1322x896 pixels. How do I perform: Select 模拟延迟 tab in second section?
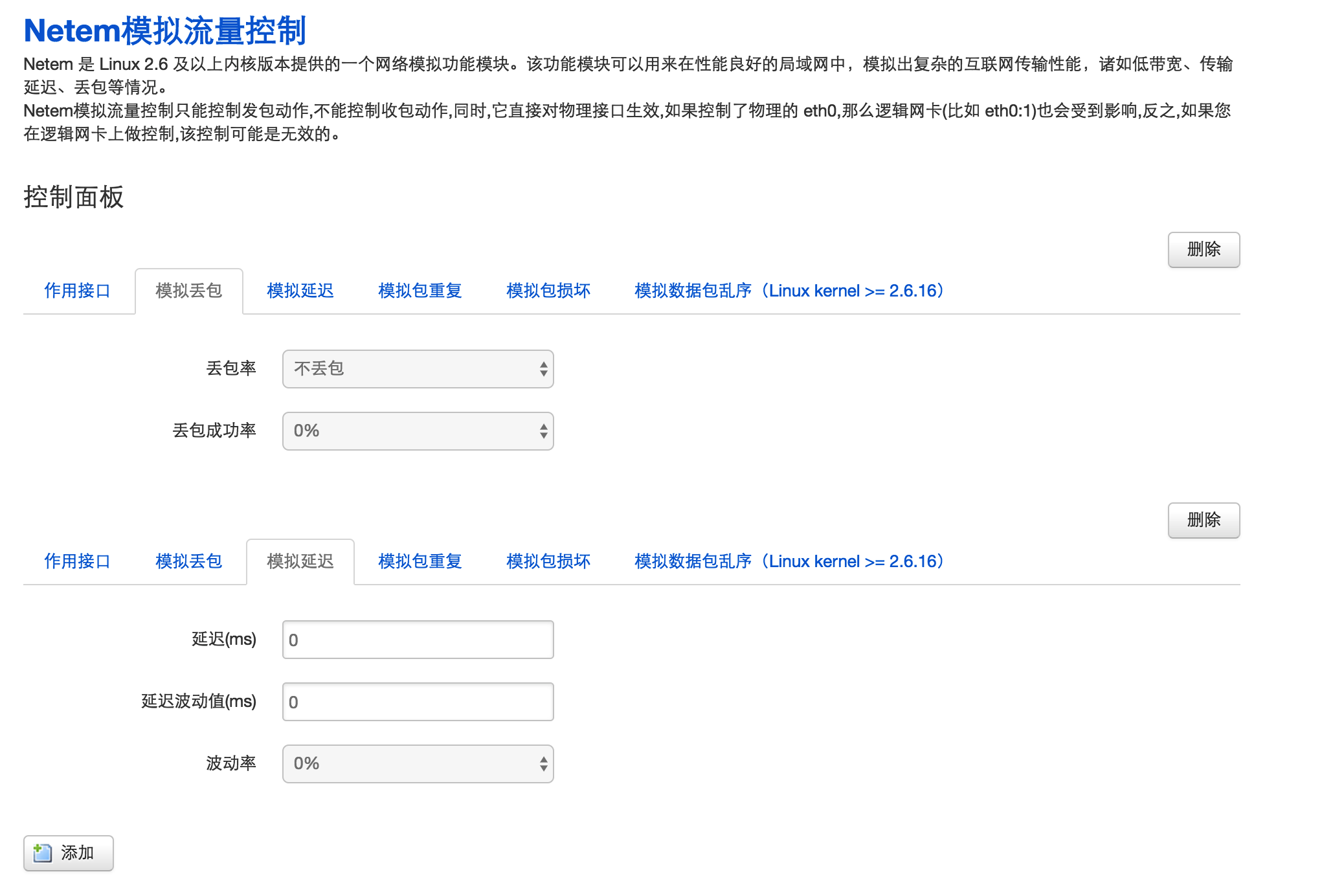[300, 561]
